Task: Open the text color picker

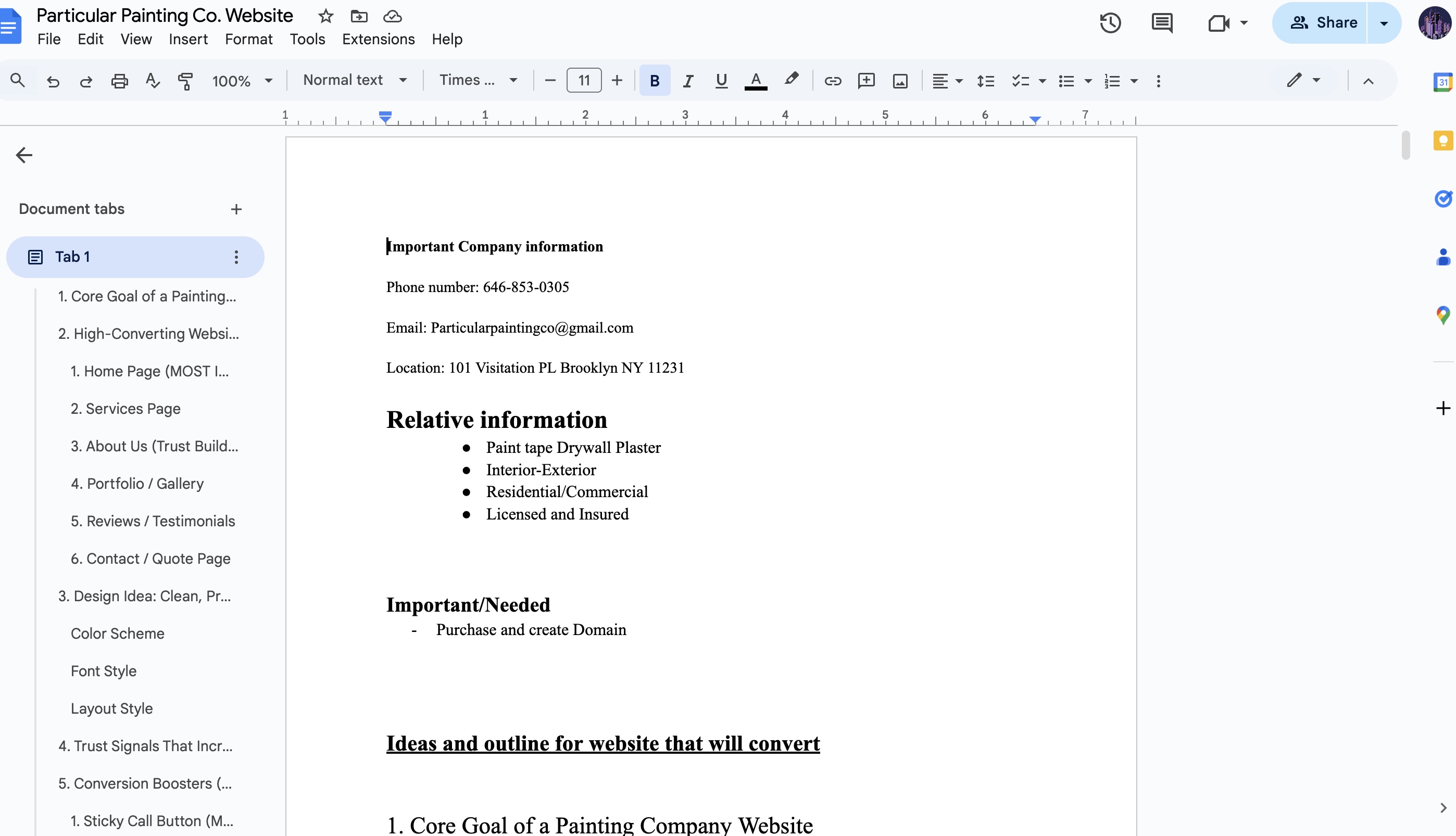Action: (756, 81)
